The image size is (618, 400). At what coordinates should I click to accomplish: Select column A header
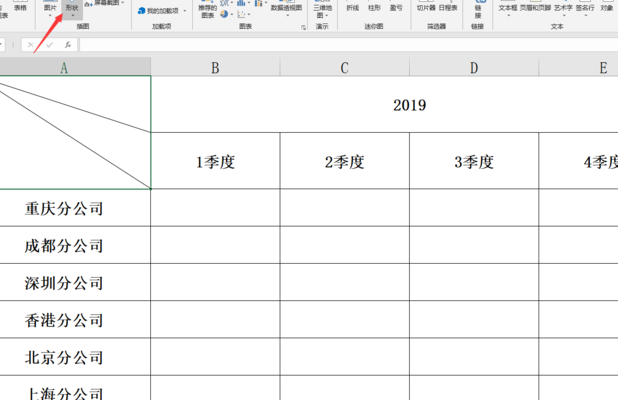click(x=75, y=67)
